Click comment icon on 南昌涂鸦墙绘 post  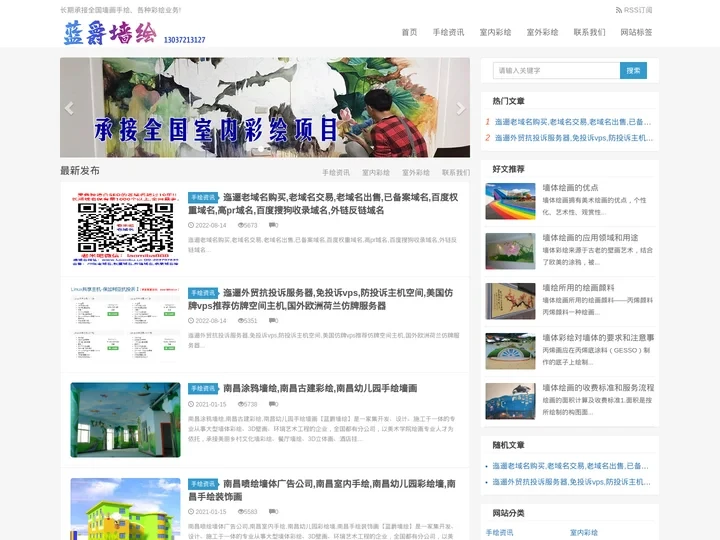point(273,404)
